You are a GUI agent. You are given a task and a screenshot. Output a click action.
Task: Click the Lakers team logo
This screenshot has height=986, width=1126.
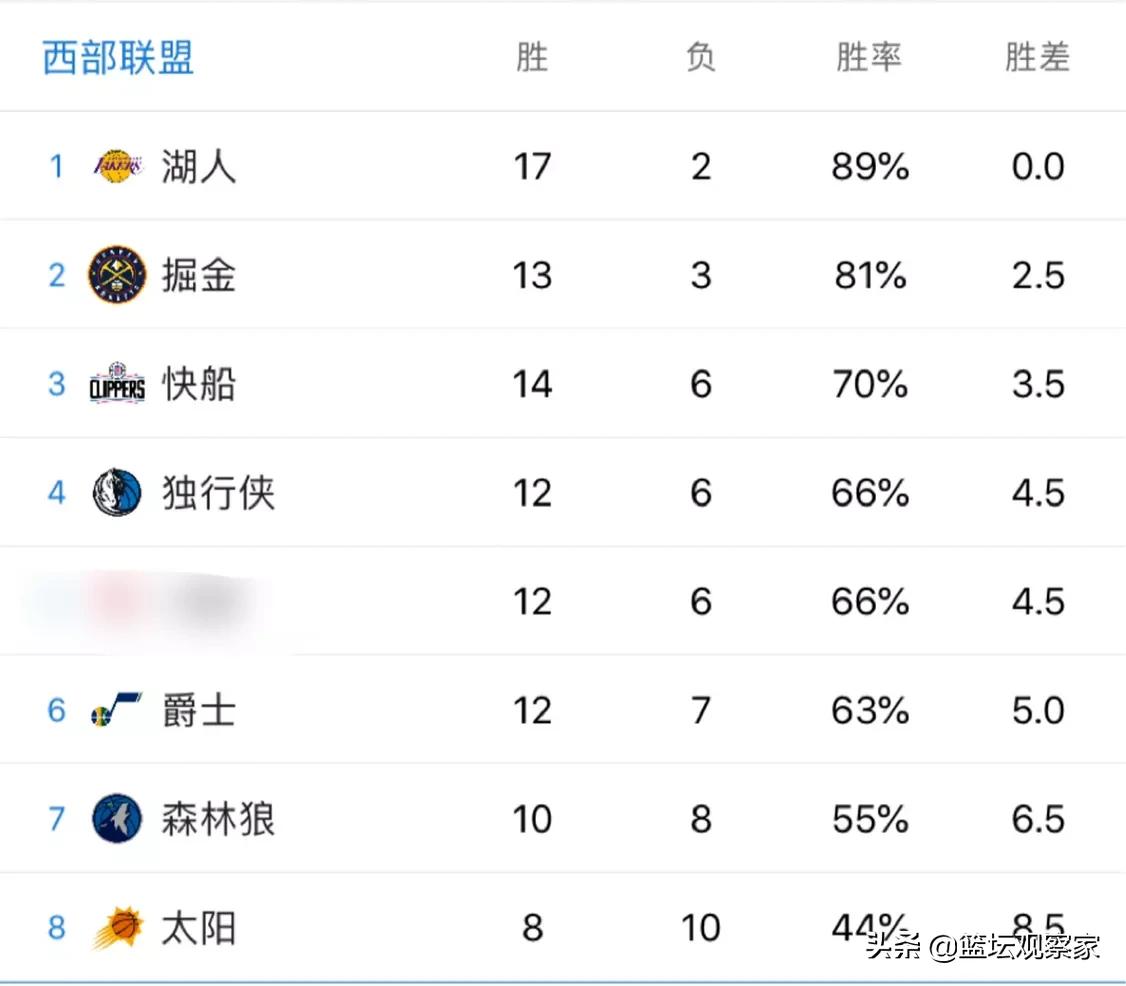pos(118,166)
